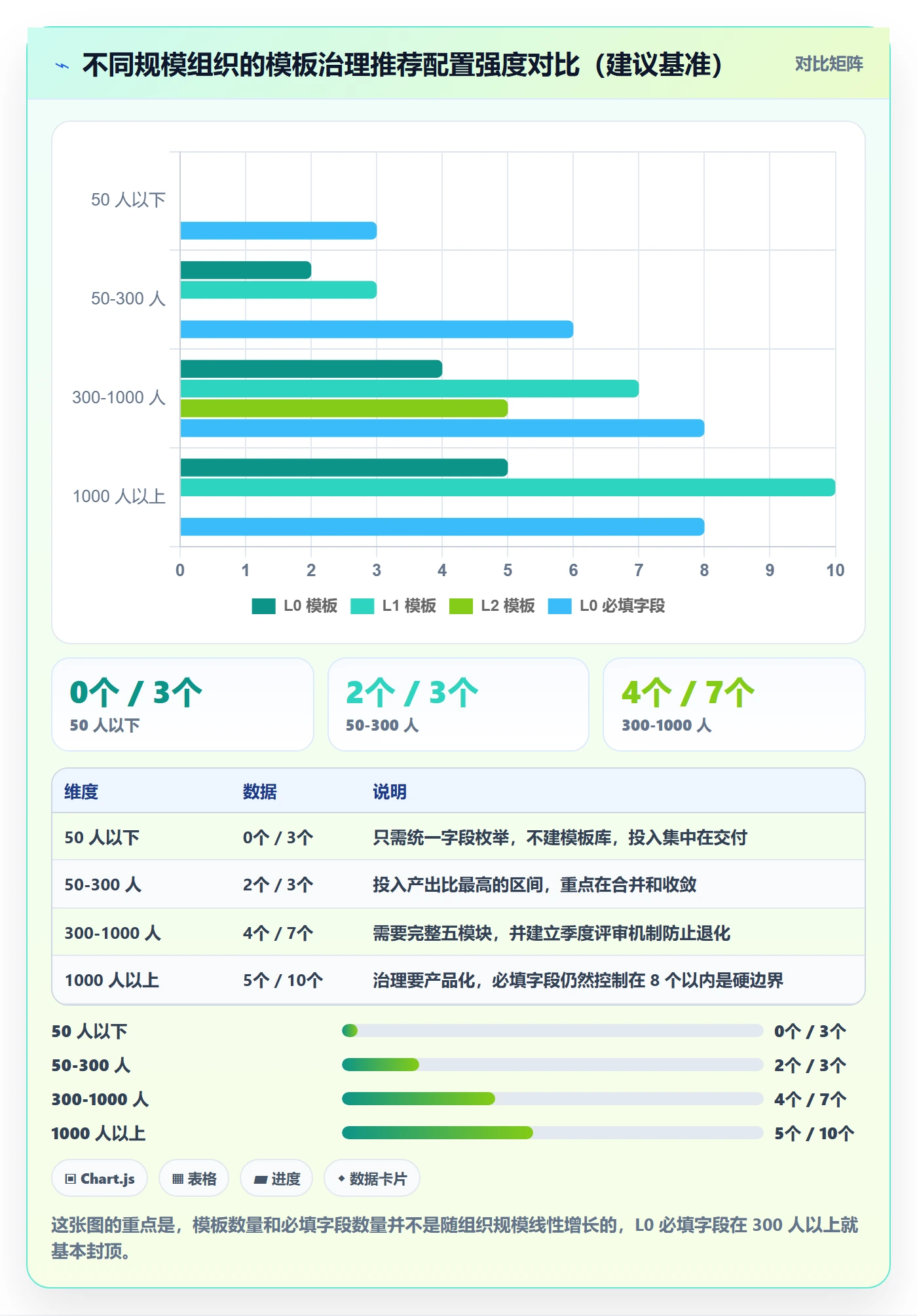Viewport: 917px width, 1316px height.
Task: Click the text 治理要产品化
Action: (424, 980)
